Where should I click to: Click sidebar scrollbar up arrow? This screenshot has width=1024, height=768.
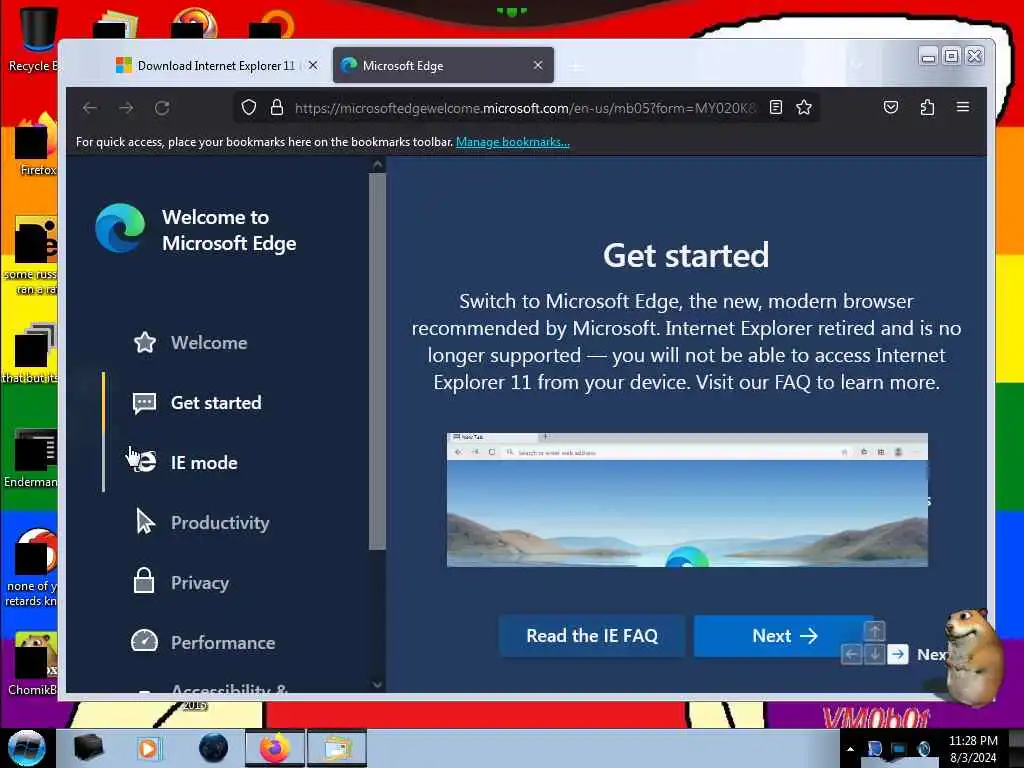pyautogui.click(x=377, y=165)
